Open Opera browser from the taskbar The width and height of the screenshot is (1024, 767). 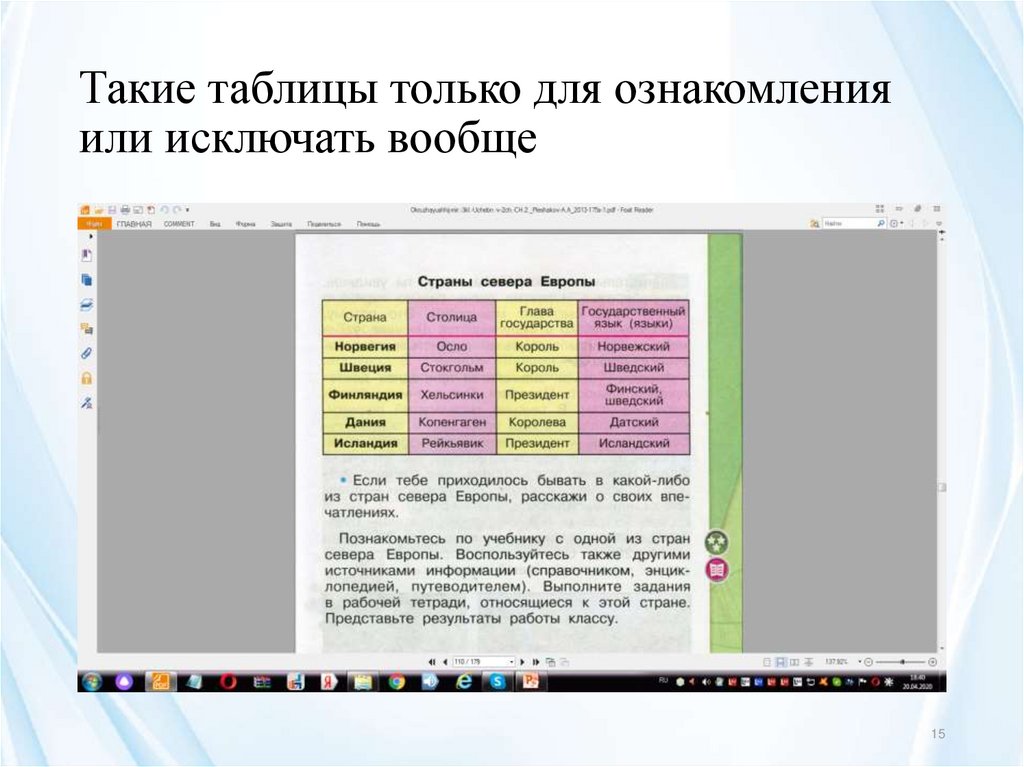pos(227,682)
